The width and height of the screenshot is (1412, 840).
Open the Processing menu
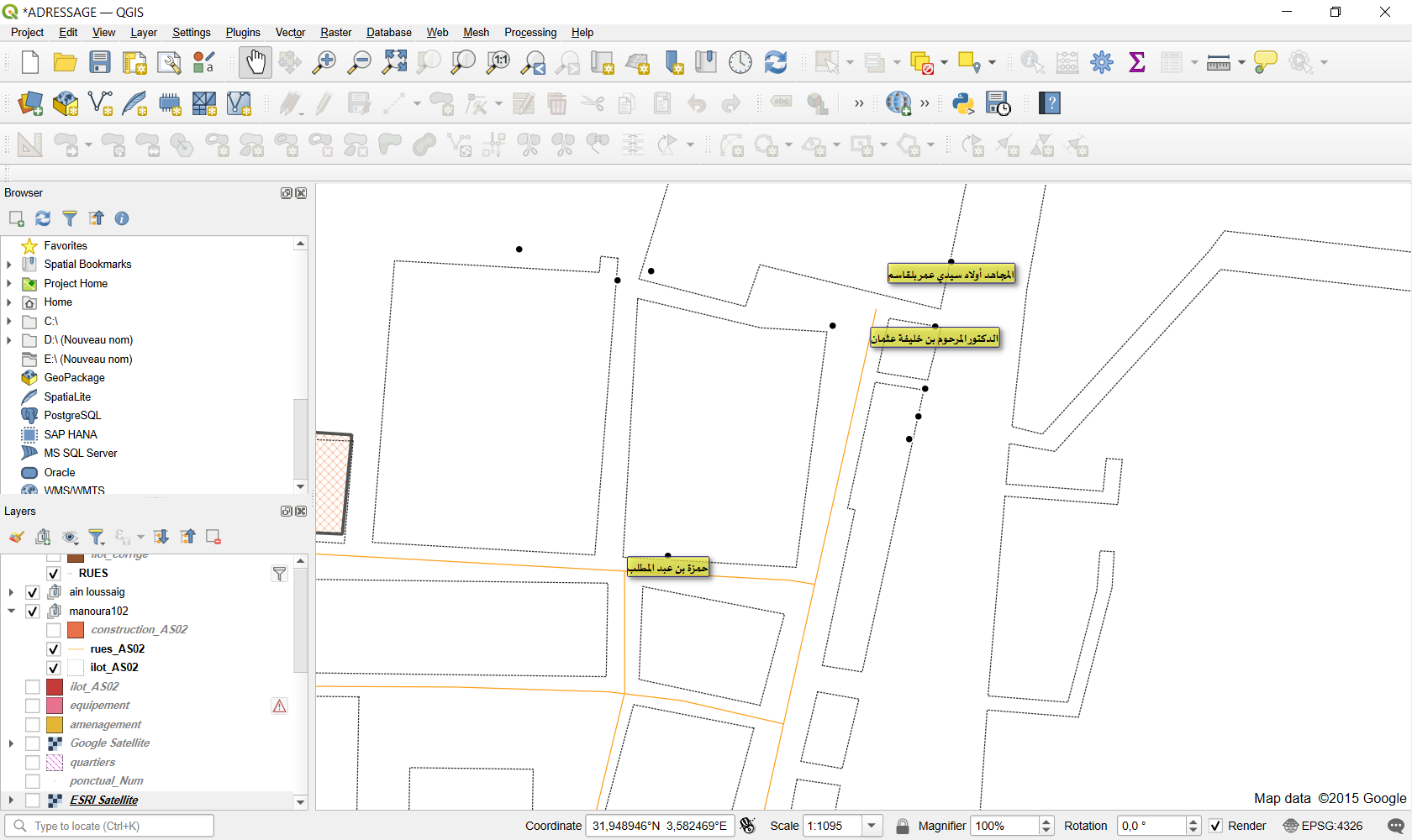point(530,32)
